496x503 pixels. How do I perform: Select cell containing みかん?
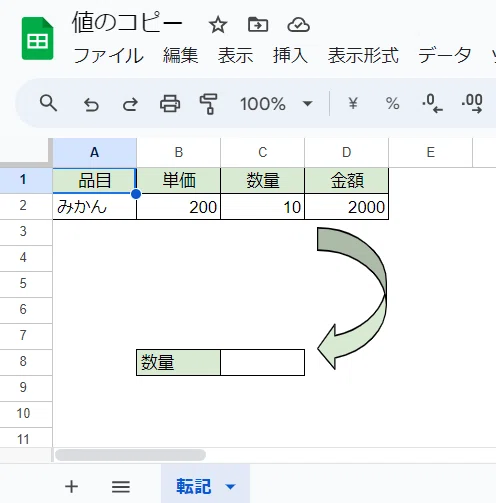point(95,207)
